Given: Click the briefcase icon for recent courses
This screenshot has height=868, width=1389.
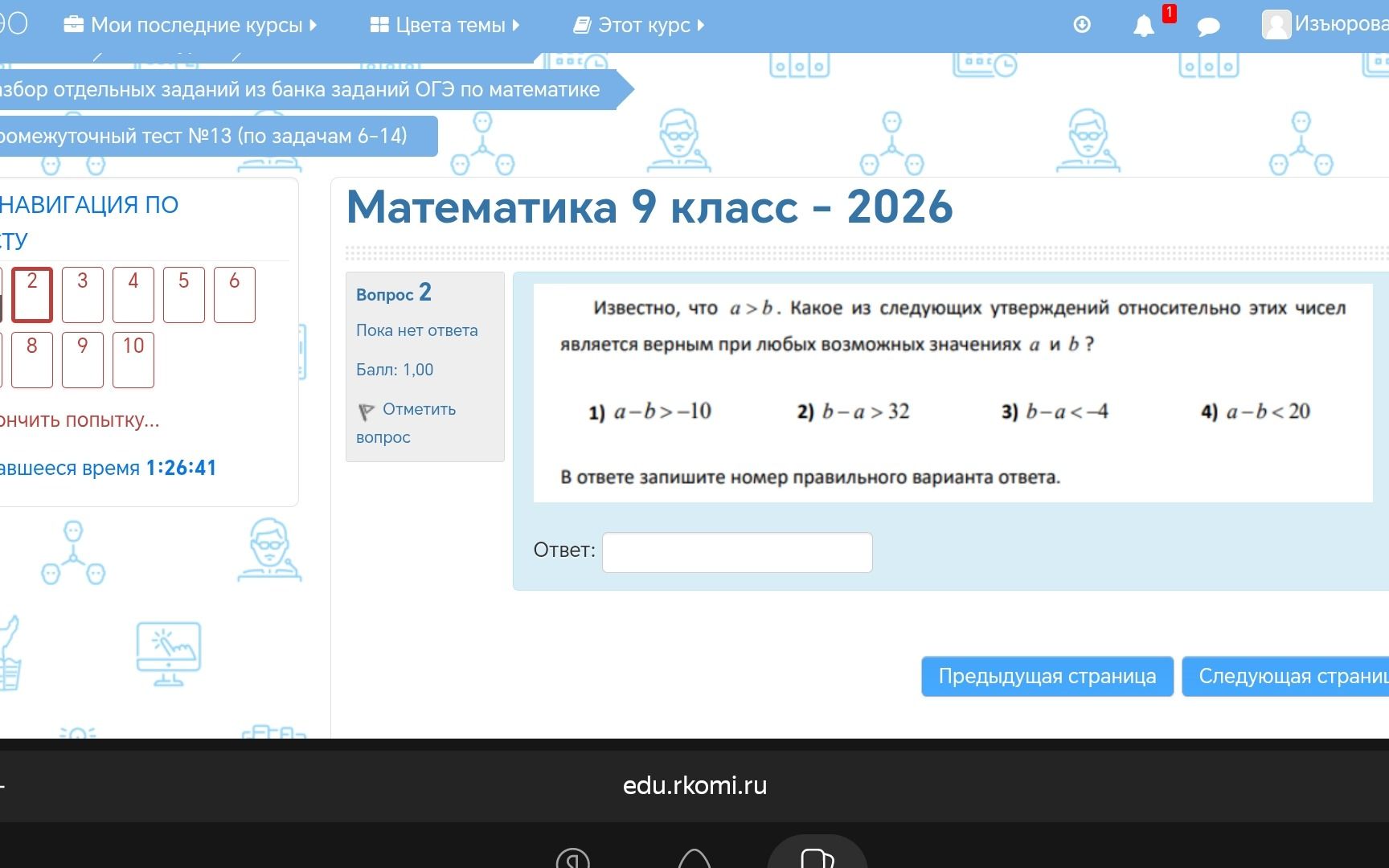Looking at the screenshot, I should (74, 25).
